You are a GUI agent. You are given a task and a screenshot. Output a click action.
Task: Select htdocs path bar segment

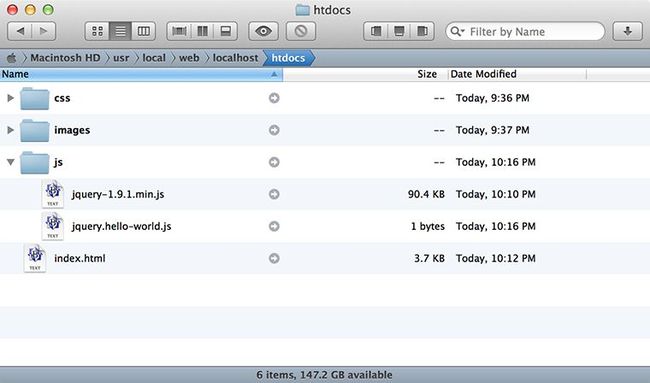pyautogui.click(x=288, y=58)
